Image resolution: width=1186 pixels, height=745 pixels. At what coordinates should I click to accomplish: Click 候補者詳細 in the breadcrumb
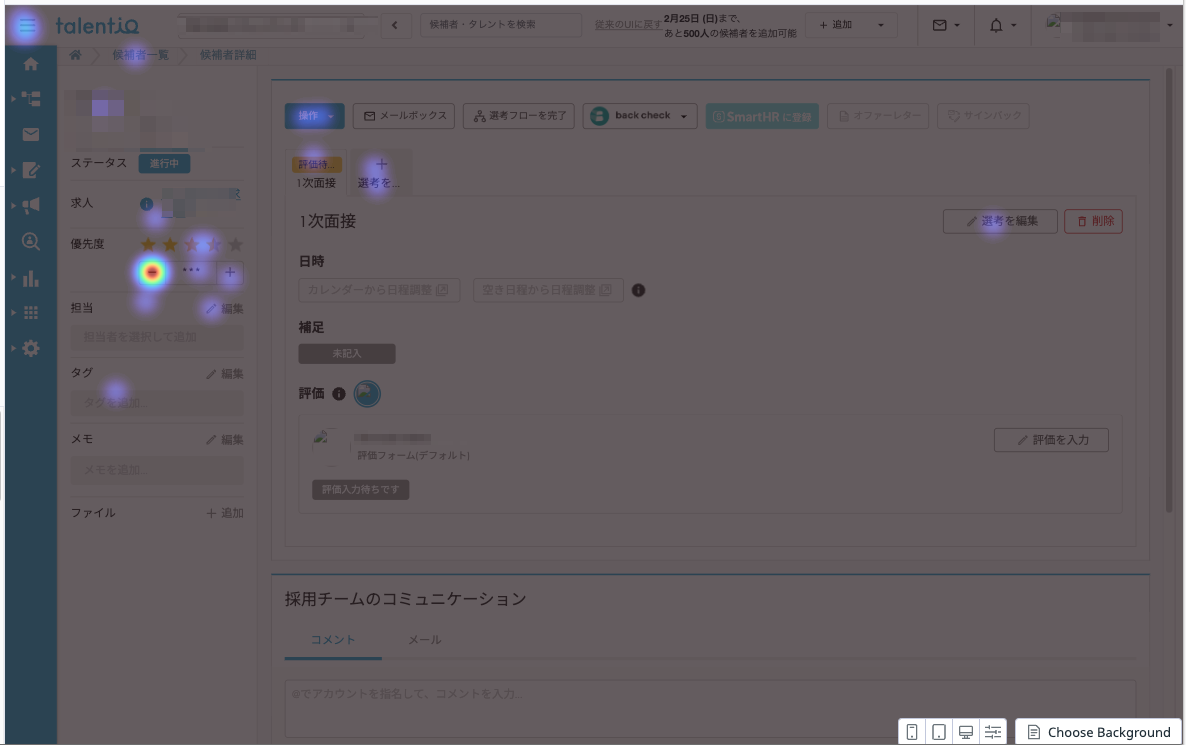[228, 55]
